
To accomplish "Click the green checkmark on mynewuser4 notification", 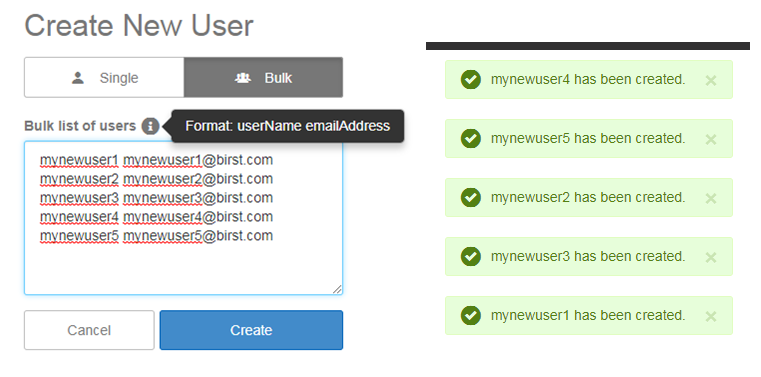I will point(470,80).
